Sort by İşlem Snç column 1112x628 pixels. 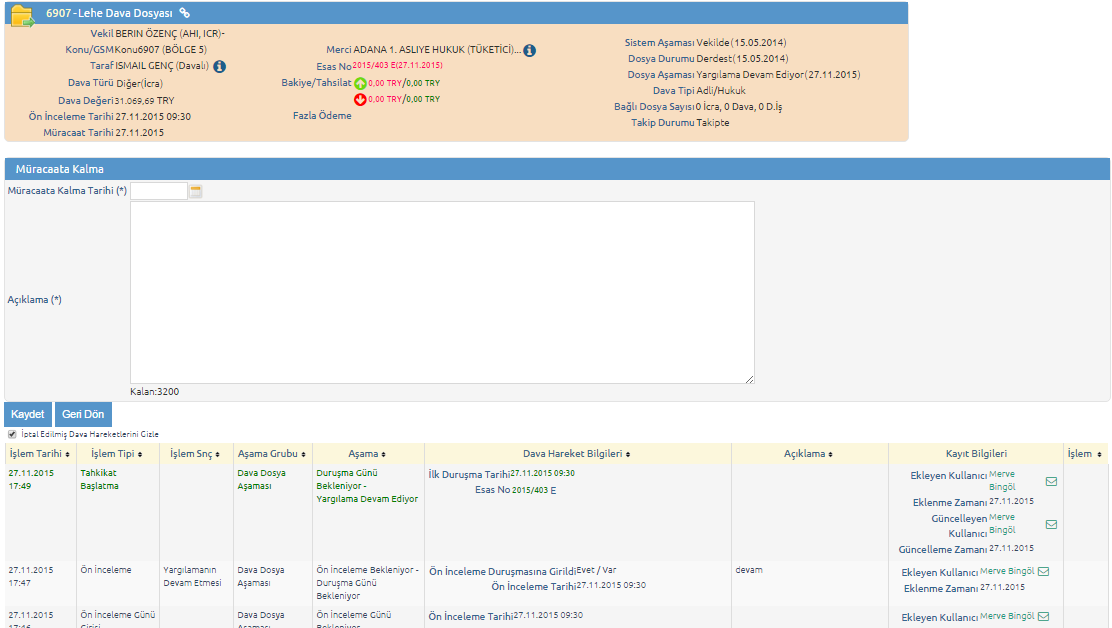(x=195, y=454)
